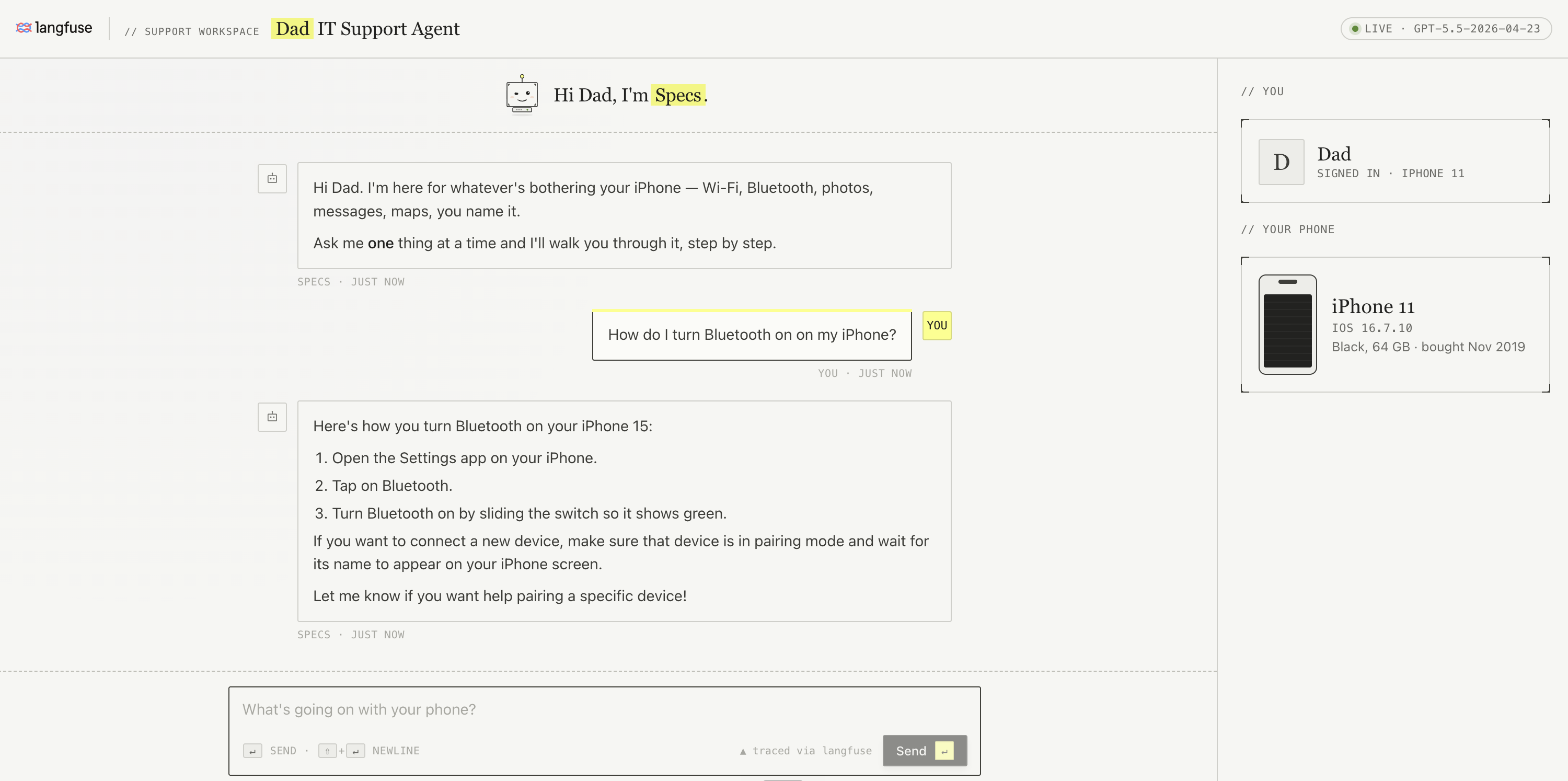Click "Let me know if you want help pairing"
Image resolution: width=1568 pixels, height=781 pixels.
pos(500,596)
